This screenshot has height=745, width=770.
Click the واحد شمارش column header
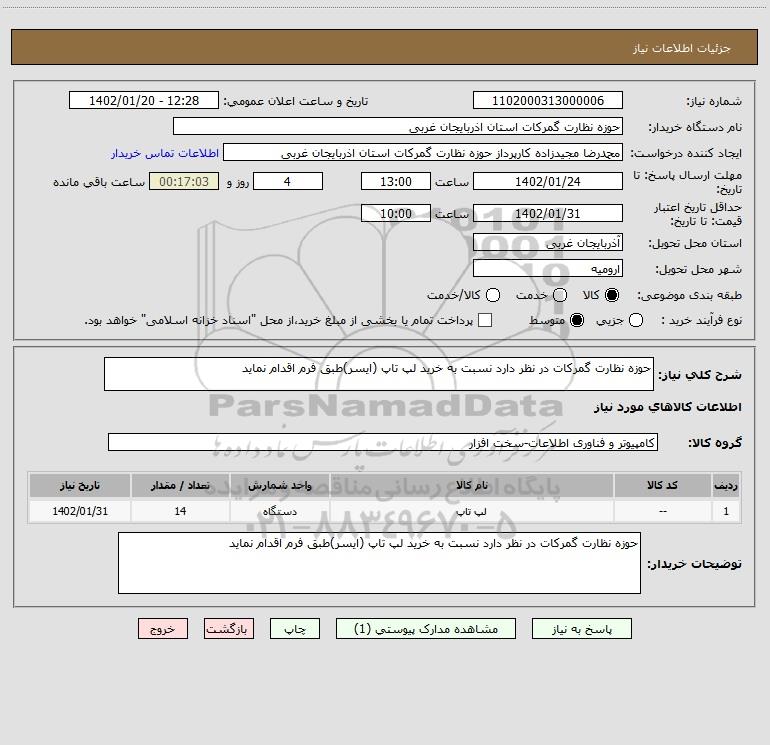279,485
